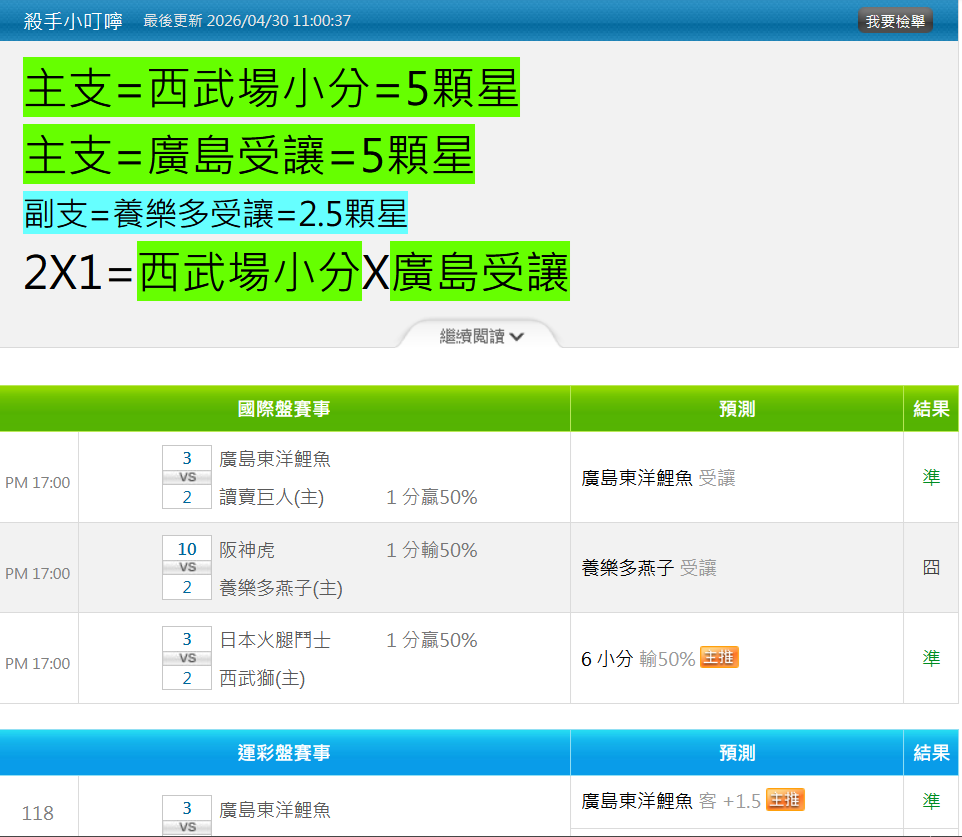Open the 西武獅(主) team name
The width and height of the screenshot is (962, 837).
click(262, 678)
